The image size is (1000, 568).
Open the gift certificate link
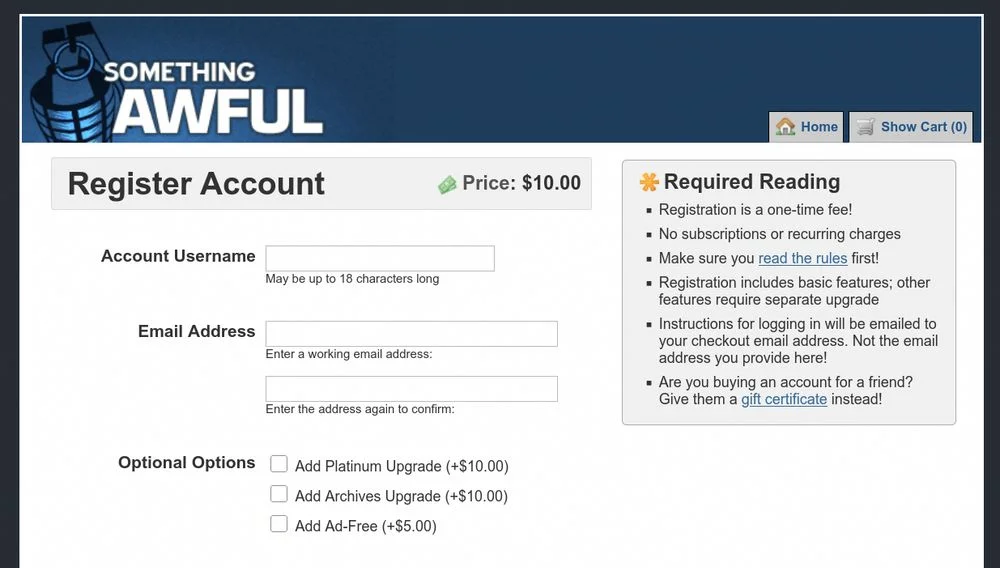click(x=784, y=399)
